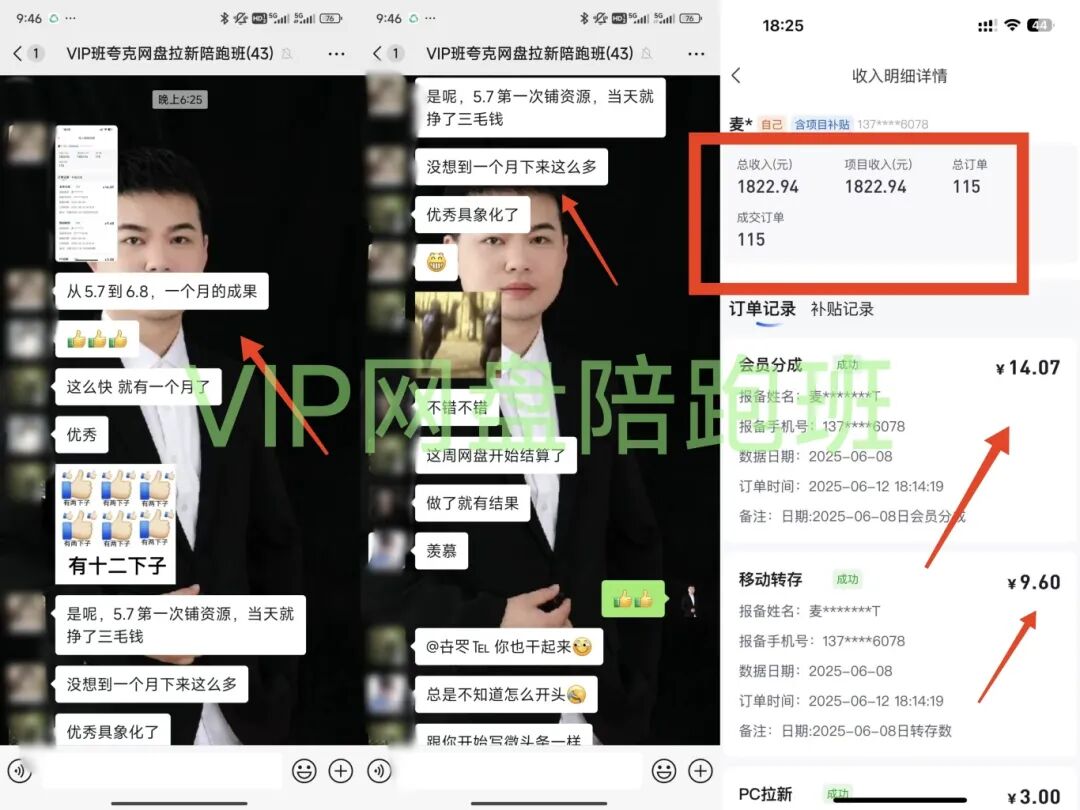Tap message input field in left chat
Image resolution: width=1080 pixels, height=810 pixels.
coord(158,770)
